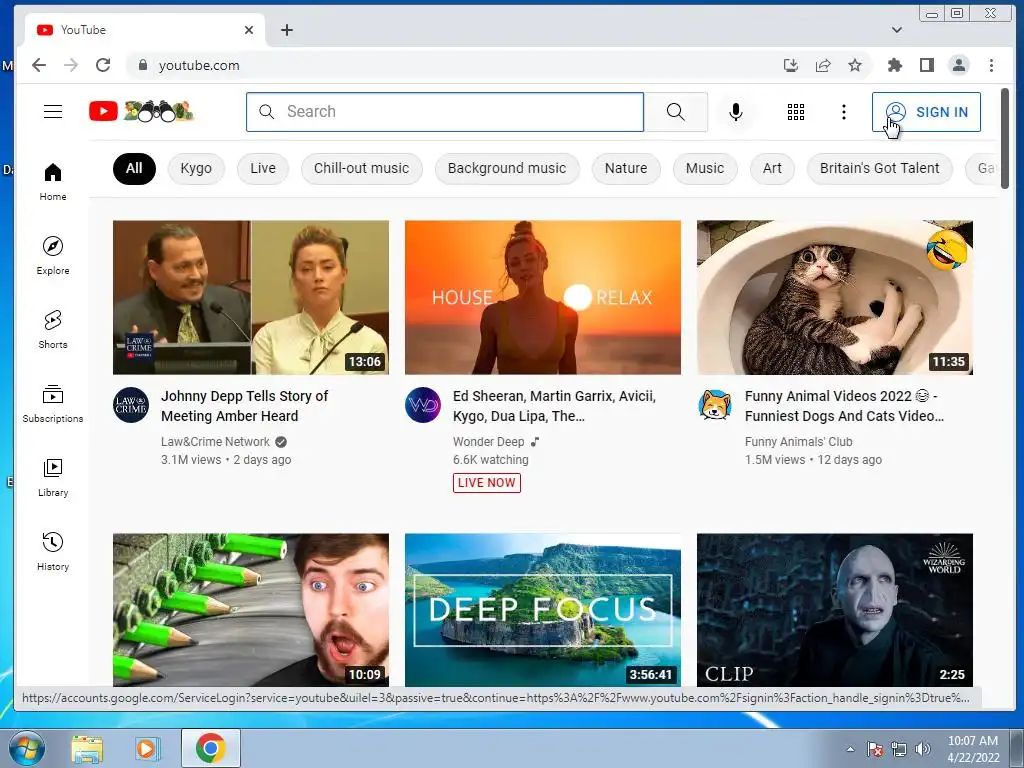
Task: Open the green pencils 10:09 thumbnail
Action: [251, 610]
